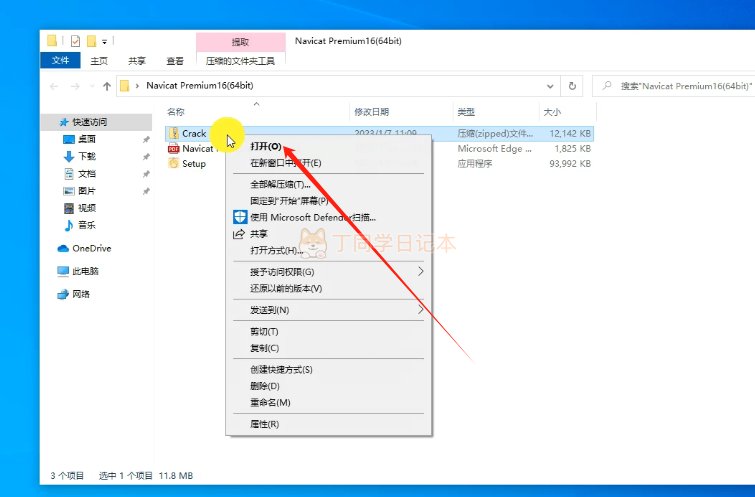This screenshot has height=497, width=755.
Task: Go forward with the right arrow button
Action: (75, 86)
